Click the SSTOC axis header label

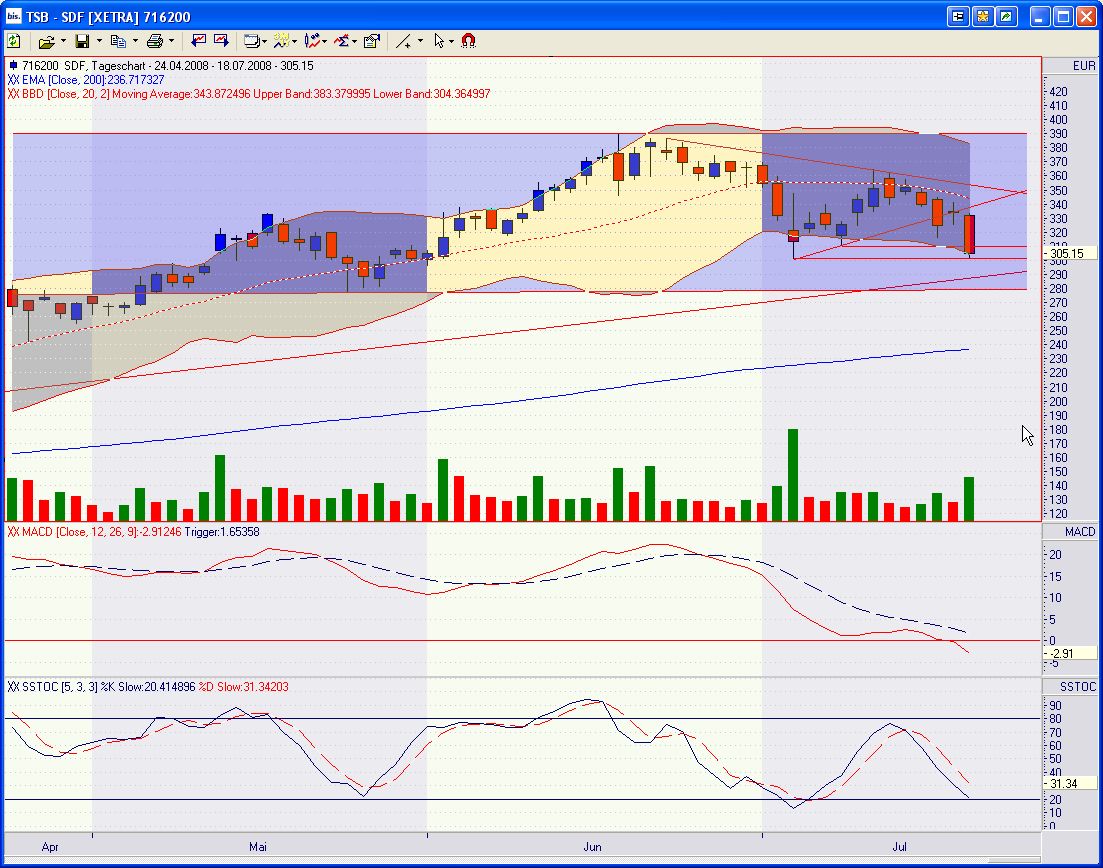coord(1078,687)
